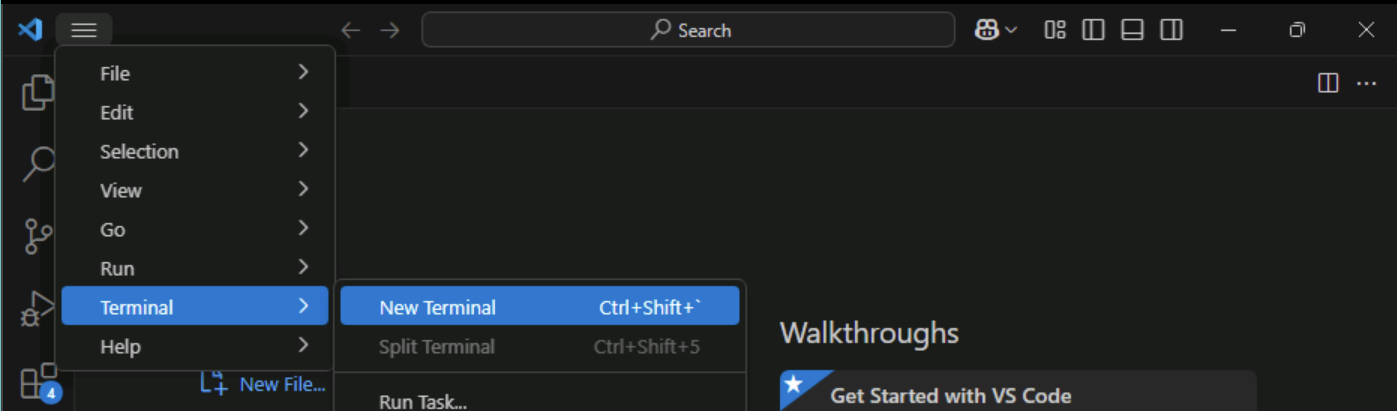Expand the Copilot dropdown chevron
Image resolution: width=1397 pixels, height=411 pixels.
point(1011,30)
